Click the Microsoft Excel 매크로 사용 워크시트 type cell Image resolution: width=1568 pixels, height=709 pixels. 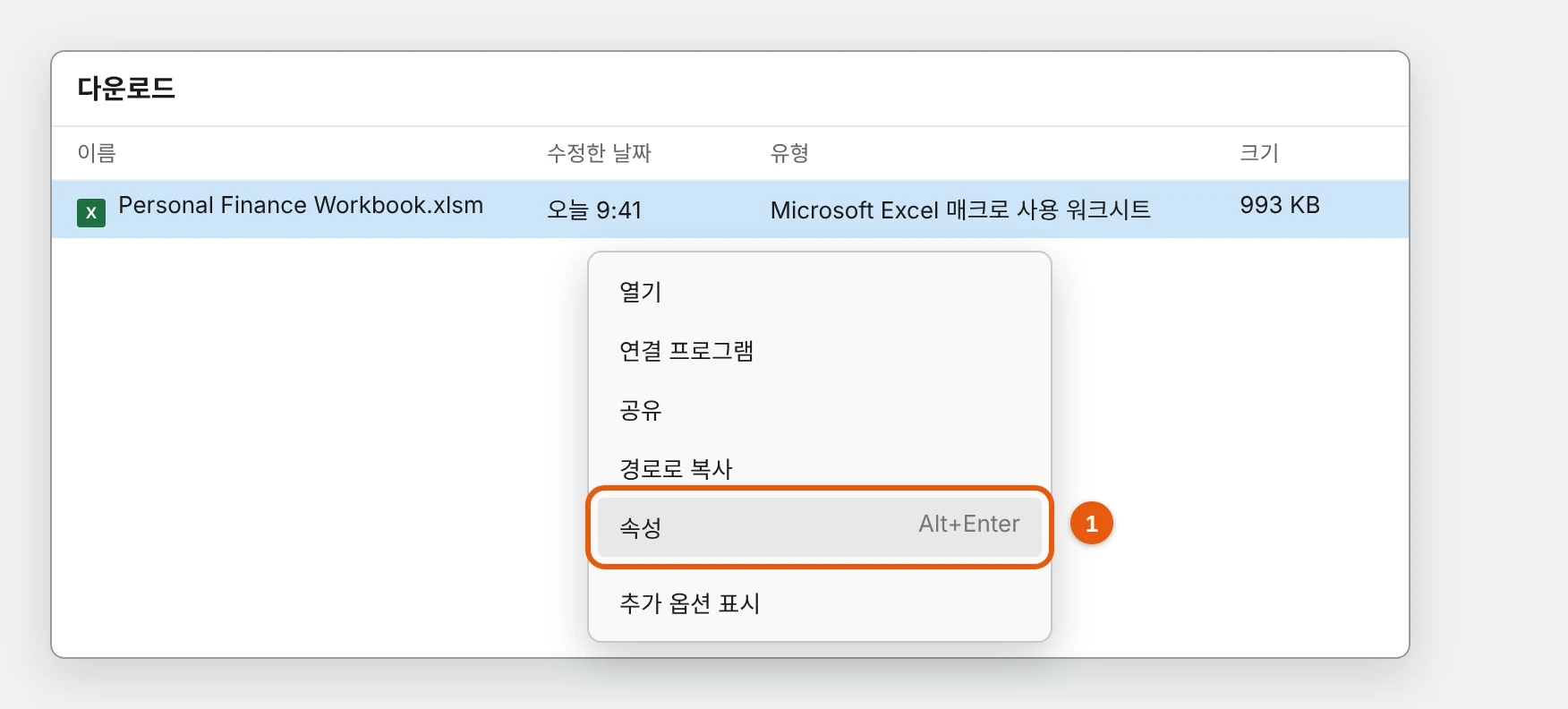pyautogui.click(x=960, y=210)
